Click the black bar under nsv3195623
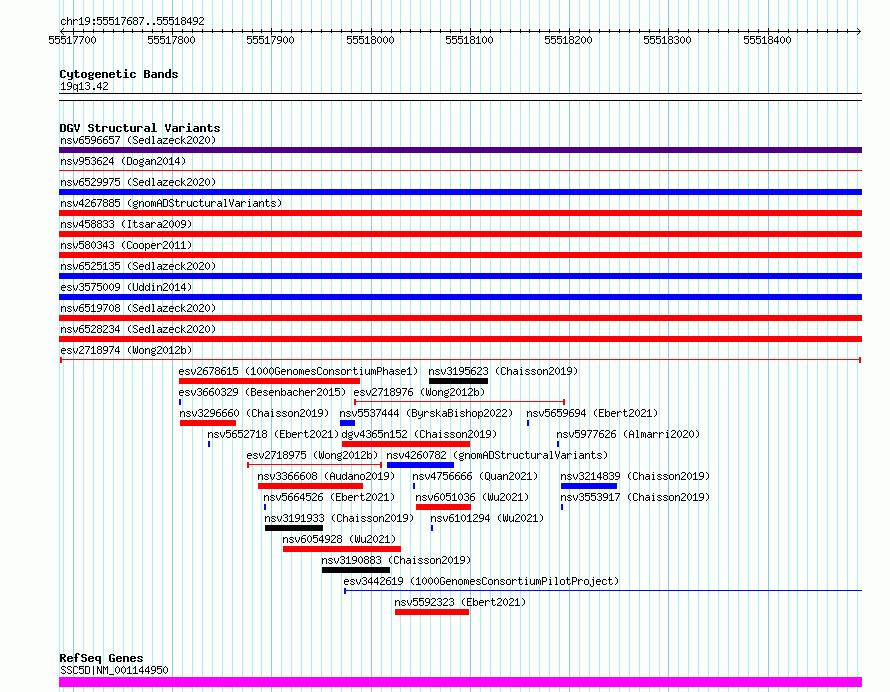Screen dimensions: 890x692 (x=459, y=381)
